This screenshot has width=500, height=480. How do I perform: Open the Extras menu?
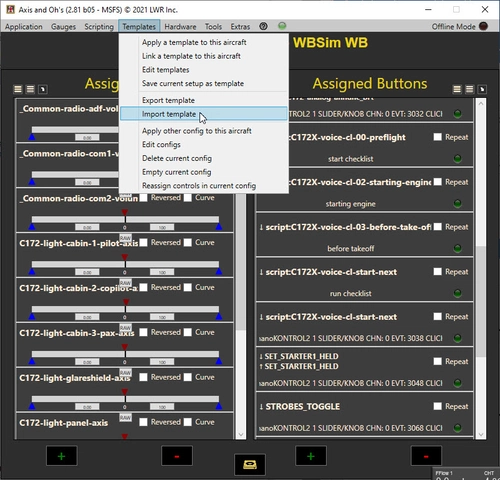pos(240,27)
